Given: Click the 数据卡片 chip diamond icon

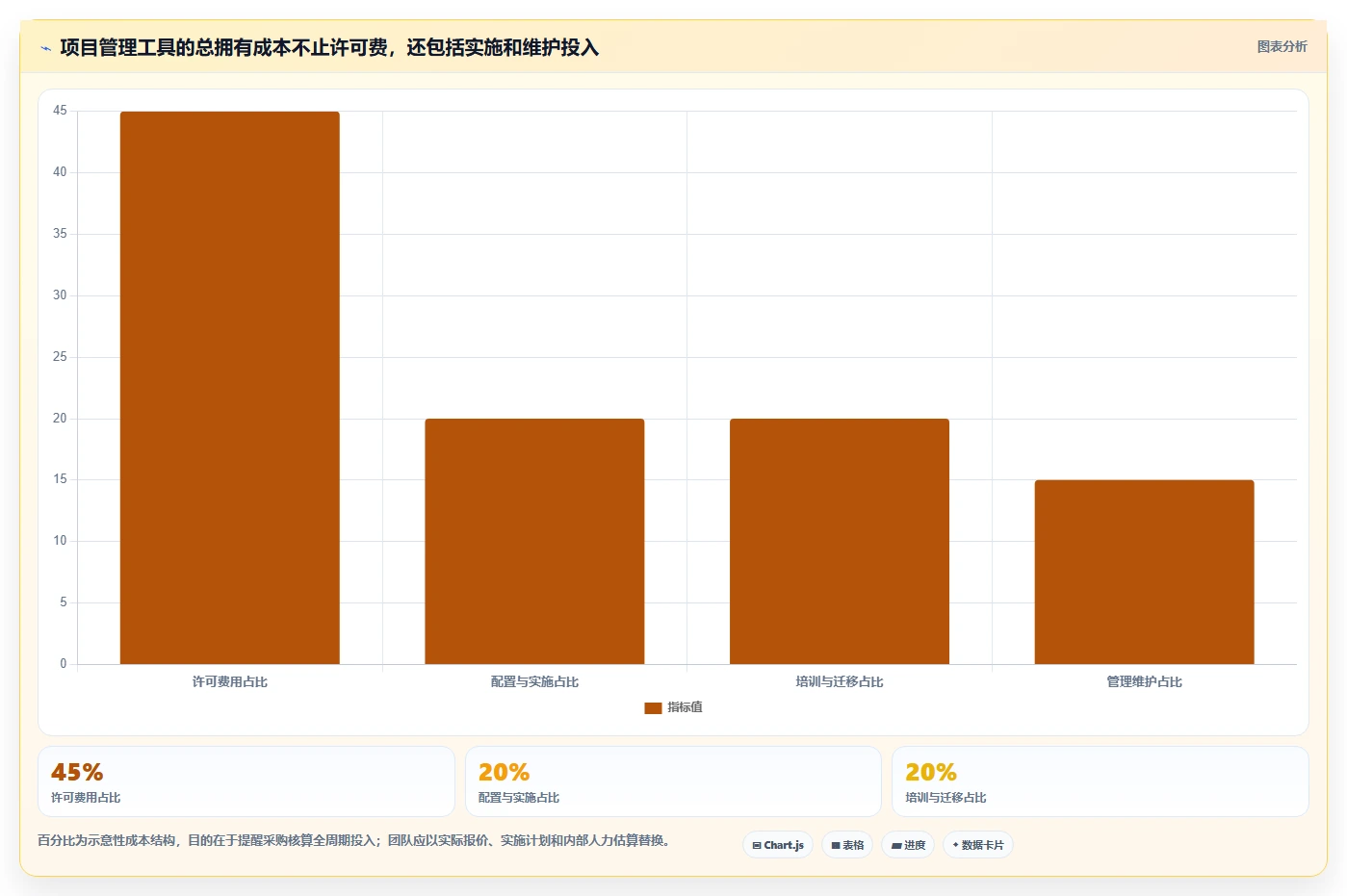Looking at the screenshot, I should (x=955, y=845).
